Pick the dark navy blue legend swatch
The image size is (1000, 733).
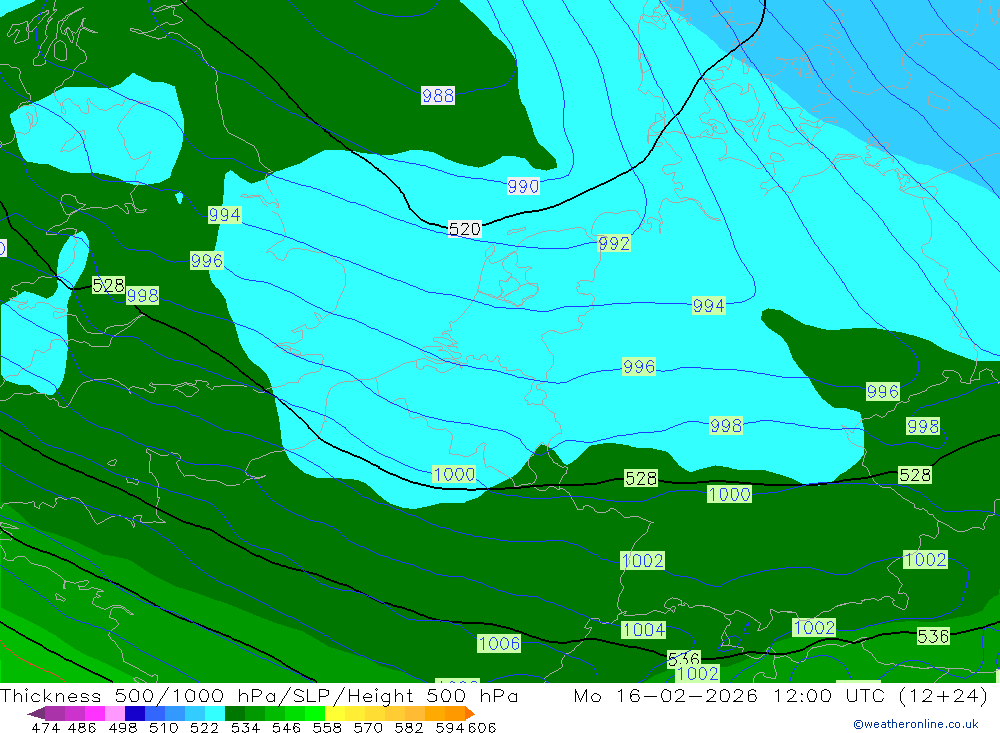[x=135, y=713]
